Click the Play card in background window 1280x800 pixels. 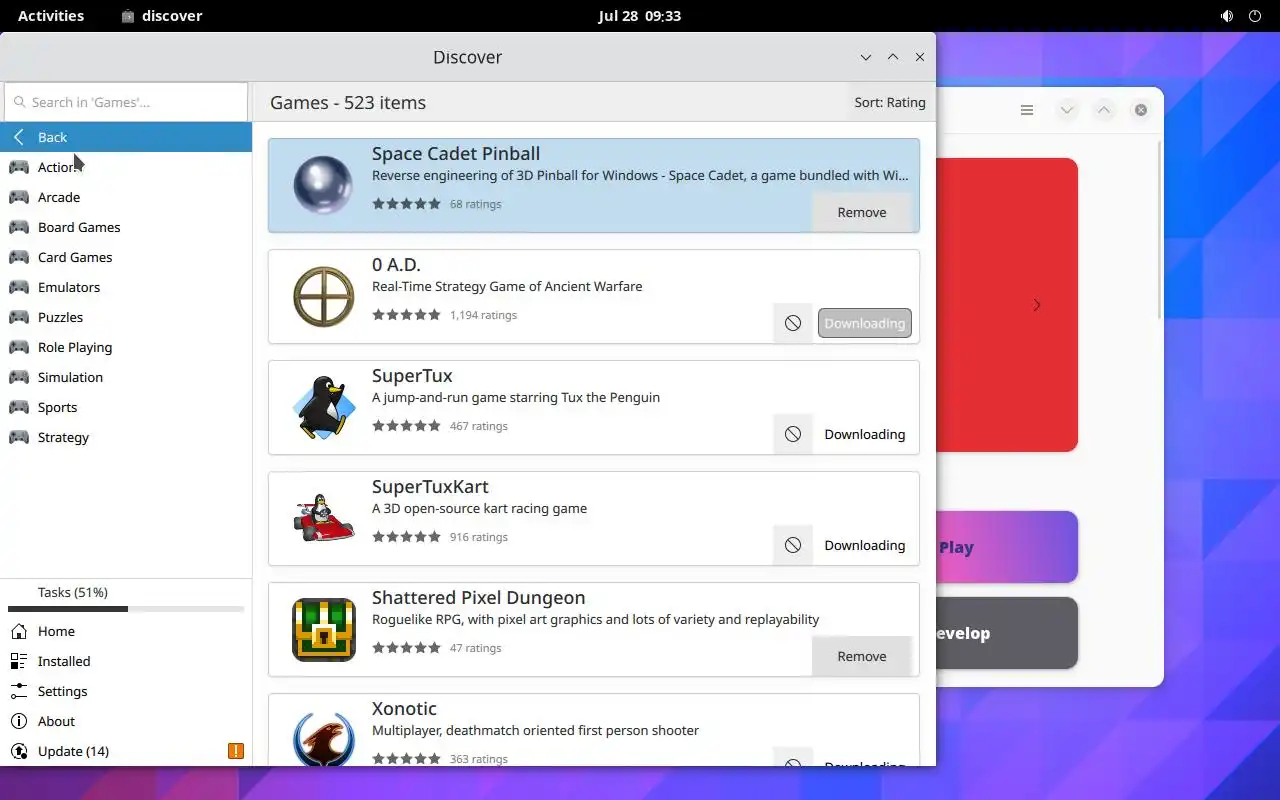click(x=1007, y=547)
